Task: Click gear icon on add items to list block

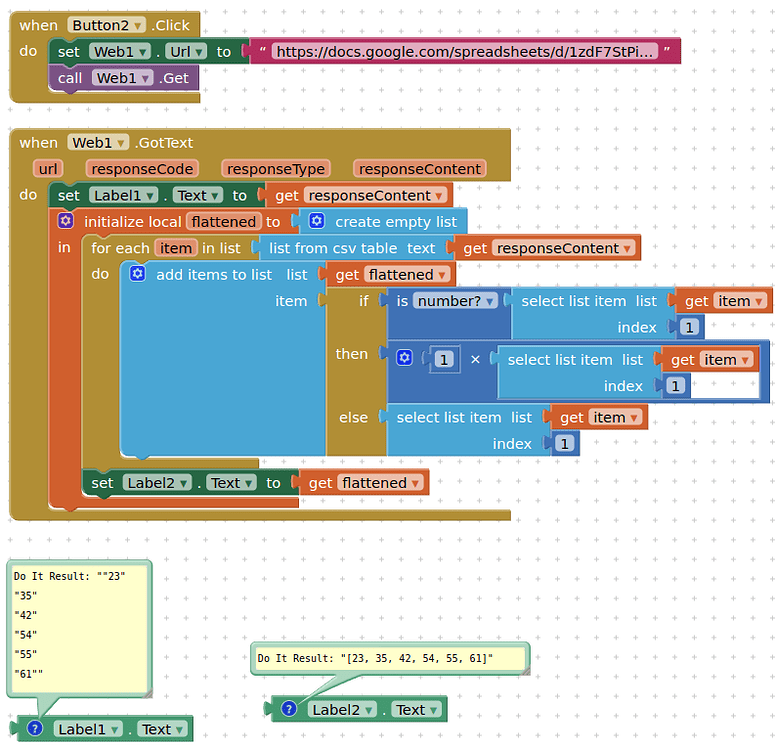Action: (138, 273)
